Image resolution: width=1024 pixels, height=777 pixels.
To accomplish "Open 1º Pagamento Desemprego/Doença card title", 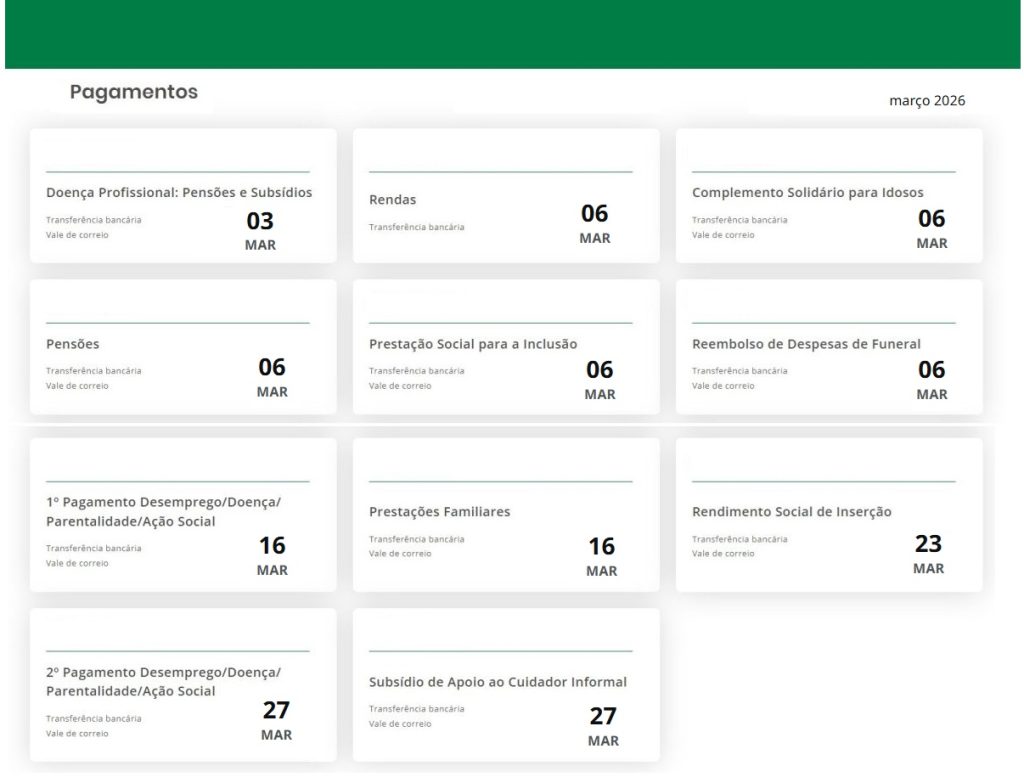I will [163, 511].
